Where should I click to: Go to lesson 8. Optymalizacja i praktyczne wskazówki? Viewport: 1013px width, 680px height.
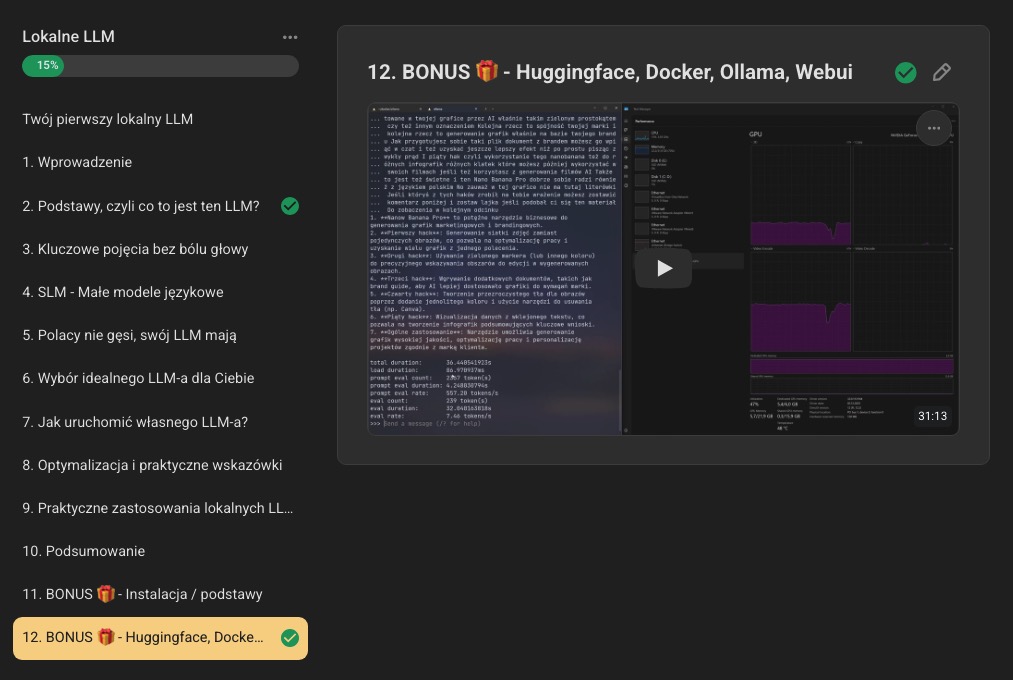coord(160,465)
